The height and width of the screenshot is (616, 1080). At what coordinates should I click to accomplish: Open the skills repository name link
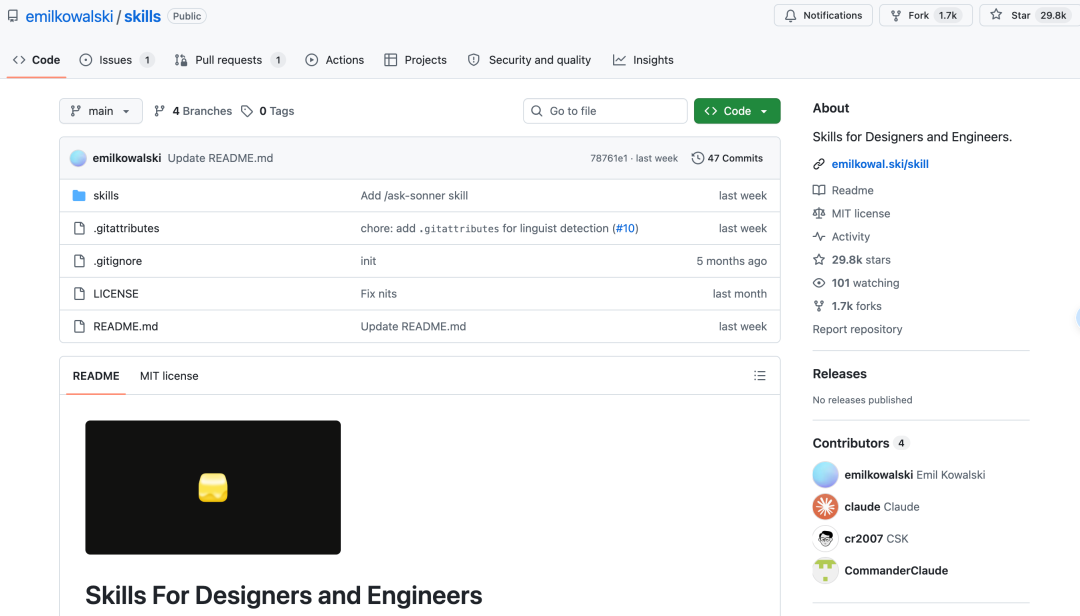[143, 17]
